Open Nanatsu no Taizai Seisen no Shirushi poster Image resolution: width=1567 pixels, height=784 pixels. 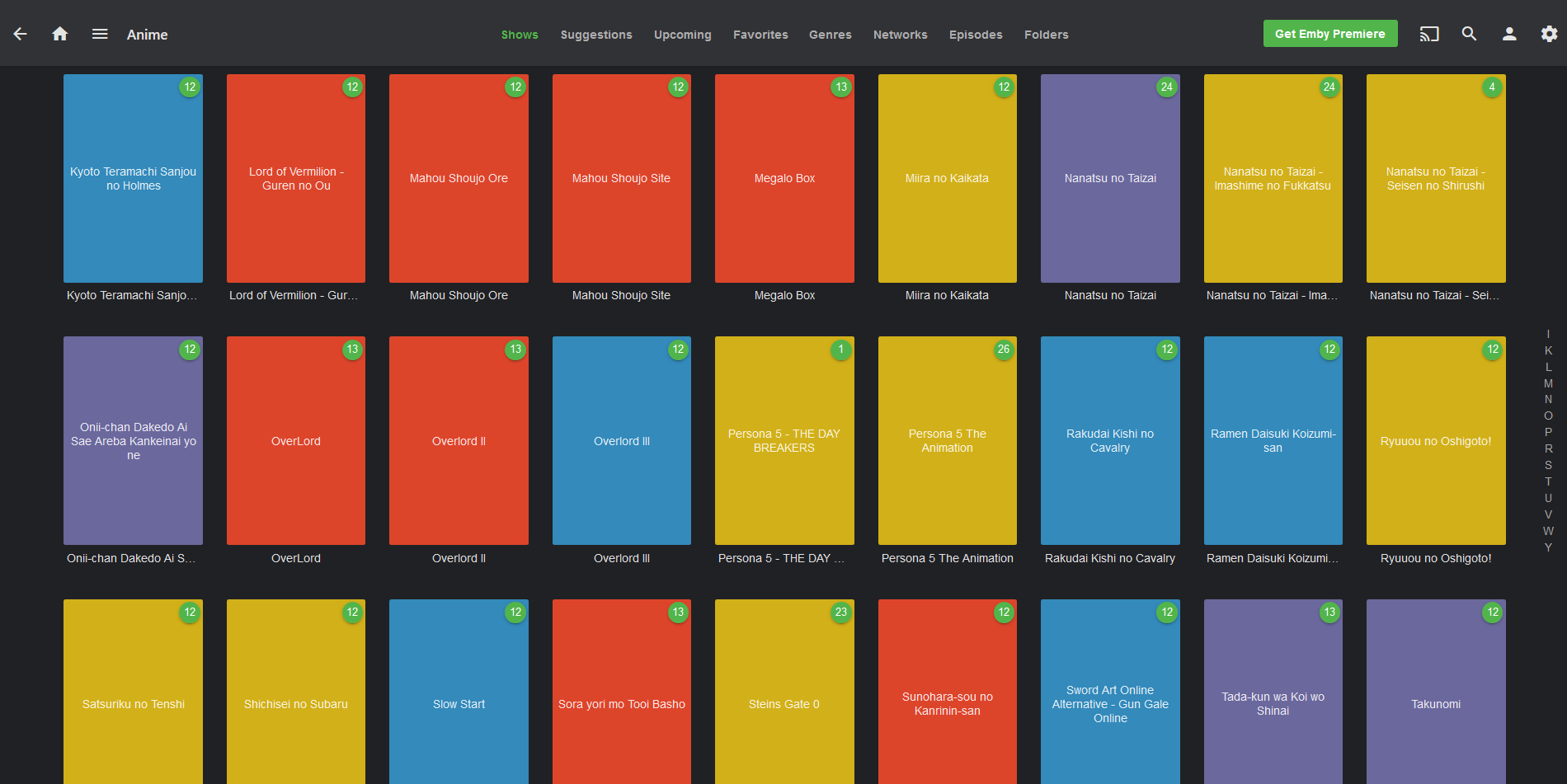click(1436, 178)
